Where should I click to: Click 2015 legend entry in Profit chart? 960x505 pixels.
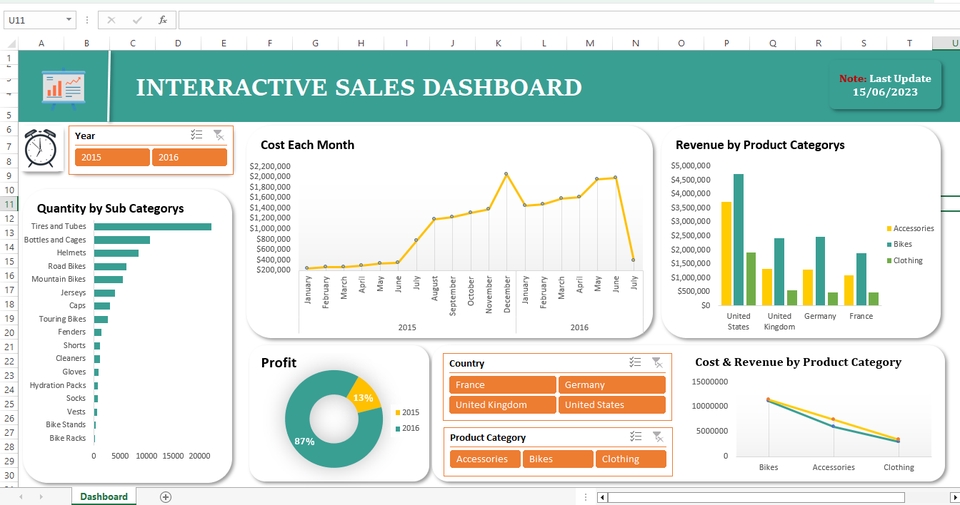(x=407, y=412)
